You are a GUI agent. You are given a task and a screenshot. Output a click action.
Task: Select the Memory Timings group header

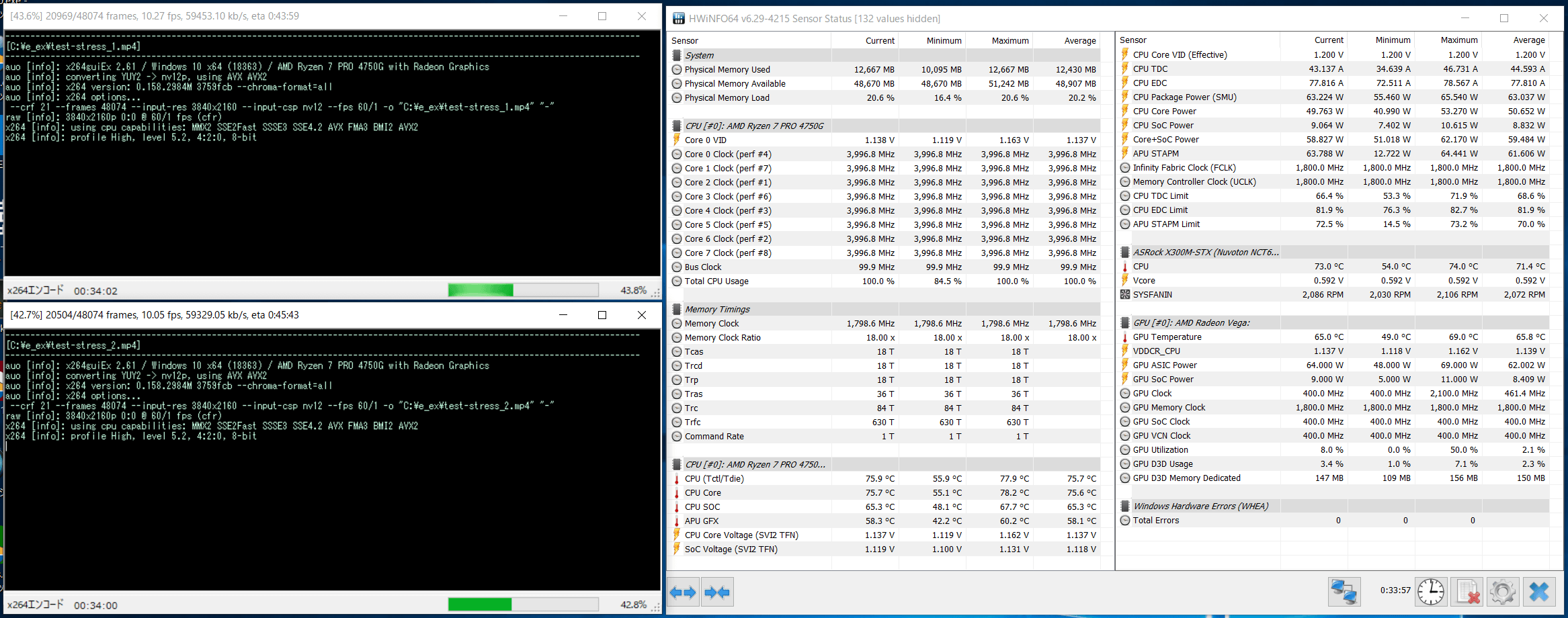coord(885,309)
